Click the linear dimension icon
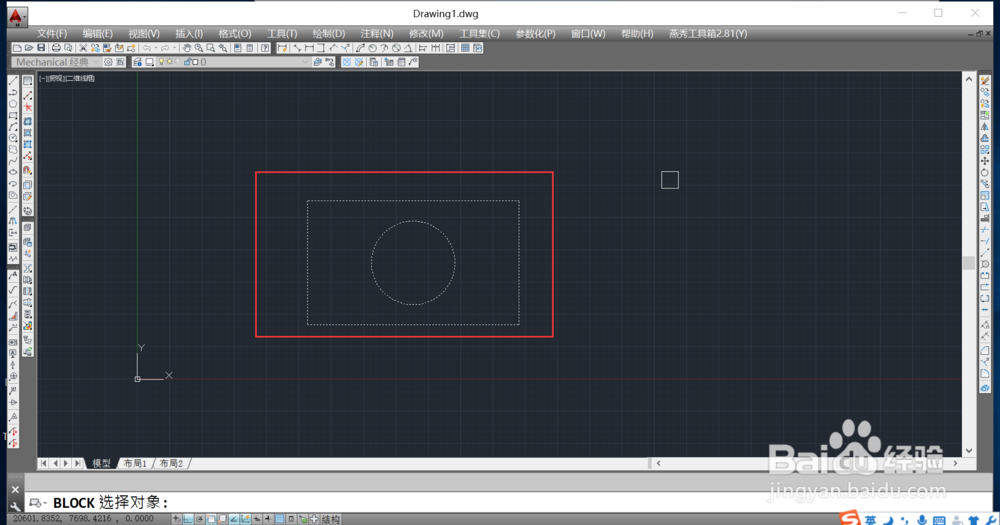Viewport: 1000px width, 525px height. tap(309, 48)
